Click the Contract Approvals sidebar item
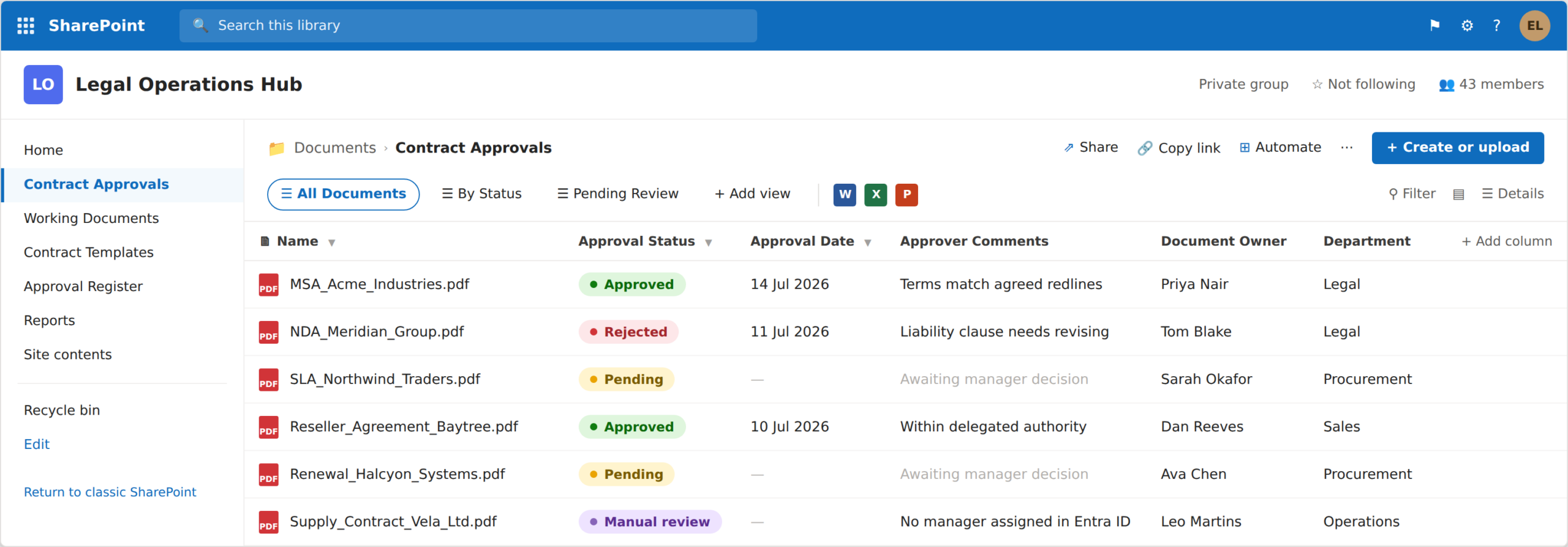 click(x=123, y=184)
